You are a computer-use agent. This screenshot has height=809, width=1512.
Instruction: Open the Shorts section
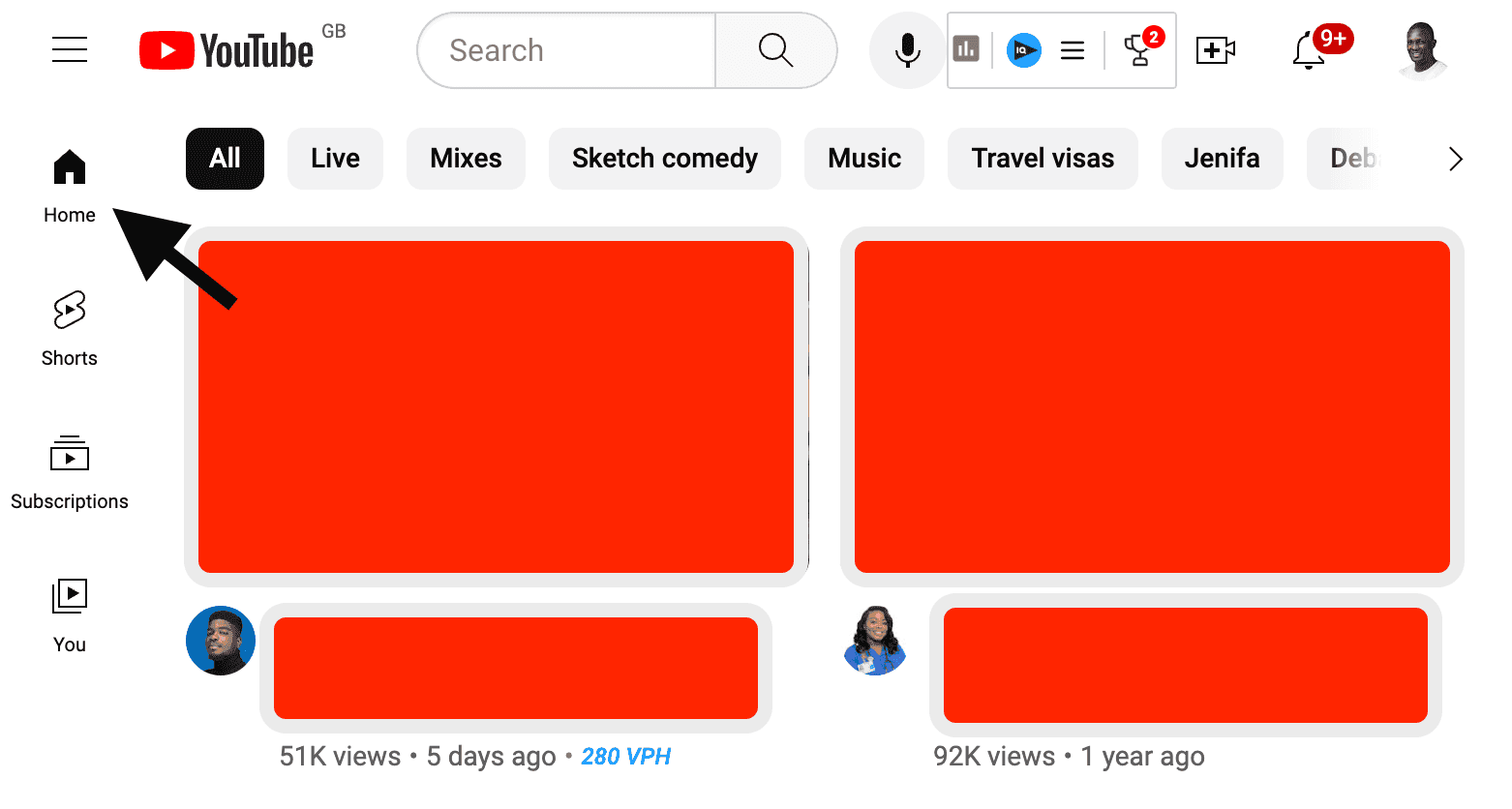coord(69,327)
